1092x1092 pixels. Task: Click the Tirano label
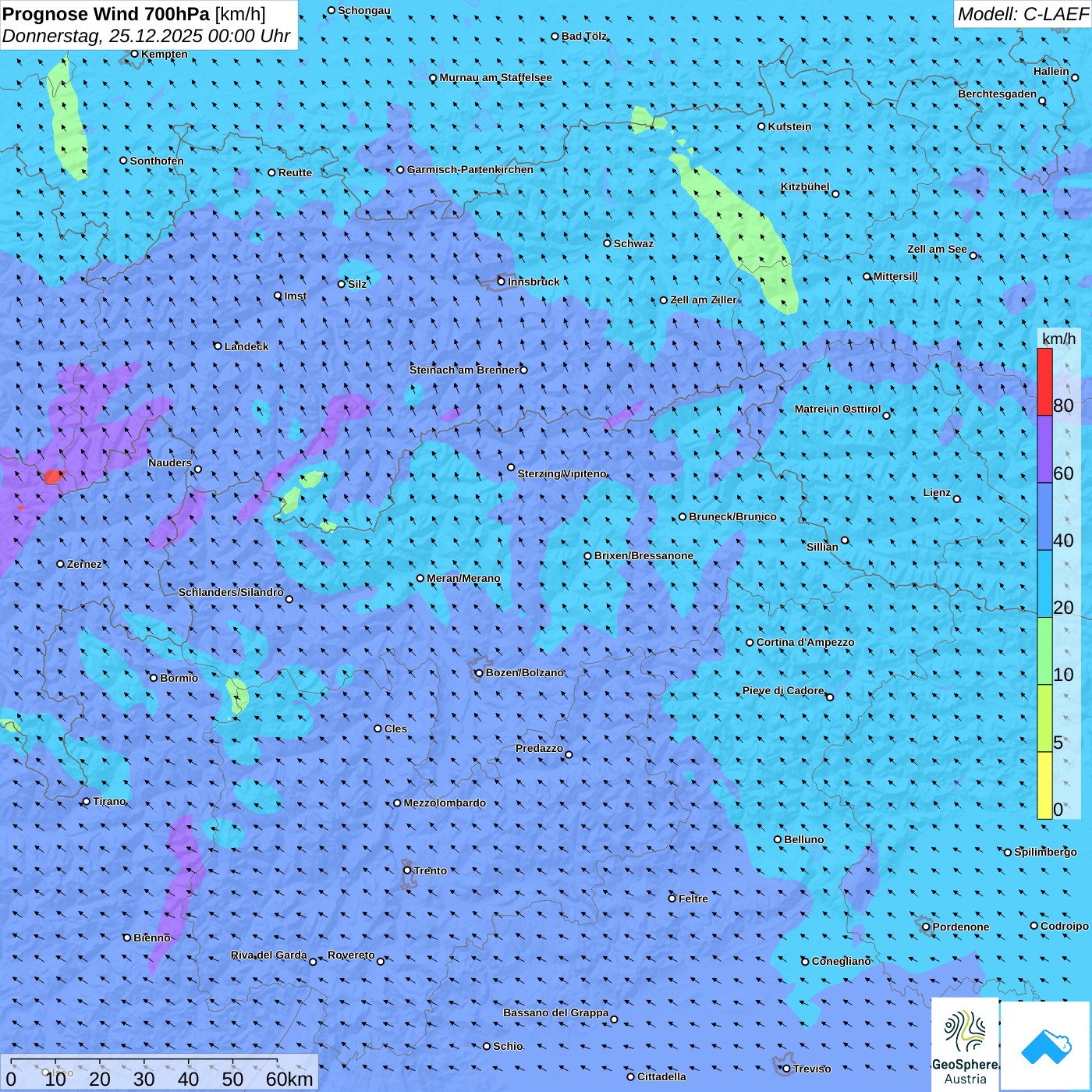click(x=110, y=802)
